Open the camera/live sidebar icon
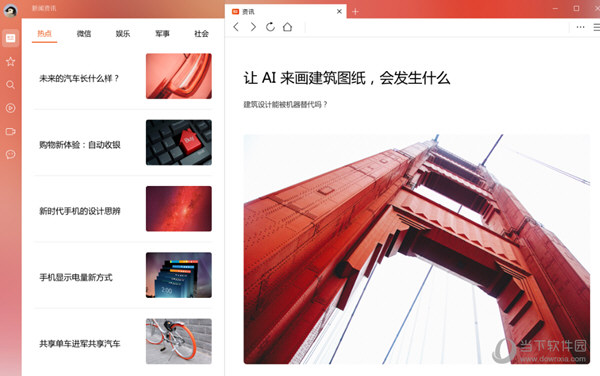 (x=10, y=132)
